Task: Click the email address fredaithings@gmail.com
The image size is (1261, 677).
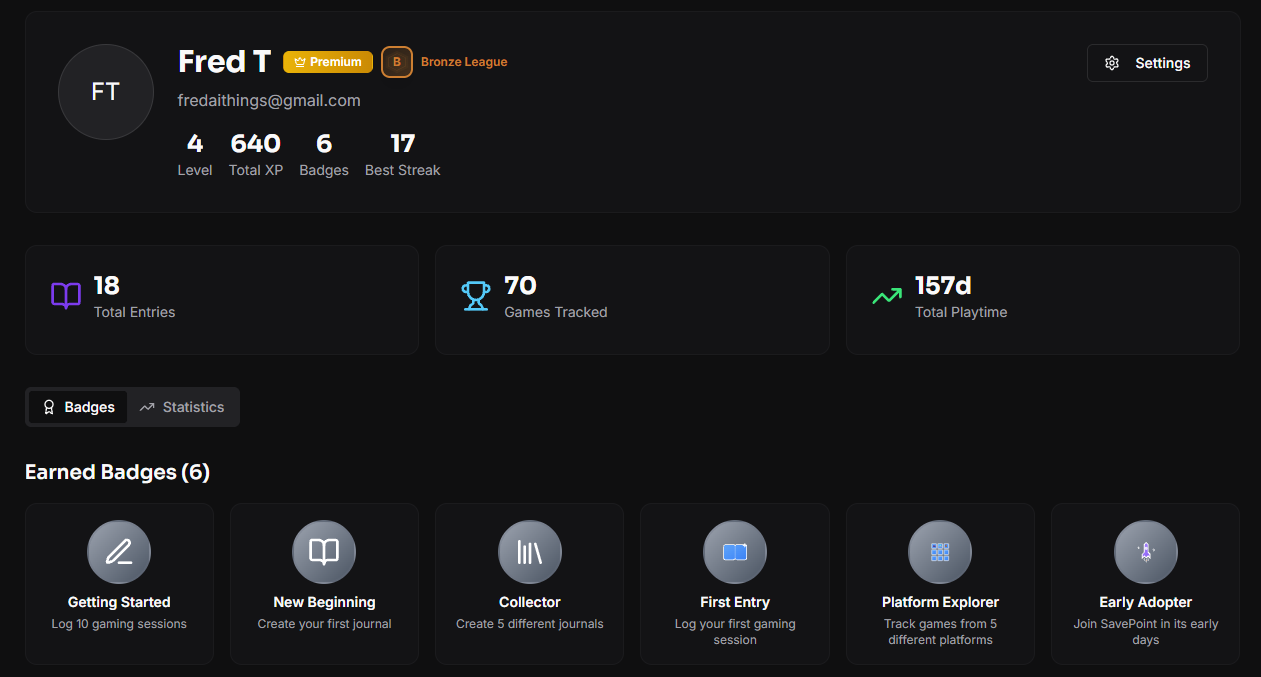Action: tap(268, 100)
